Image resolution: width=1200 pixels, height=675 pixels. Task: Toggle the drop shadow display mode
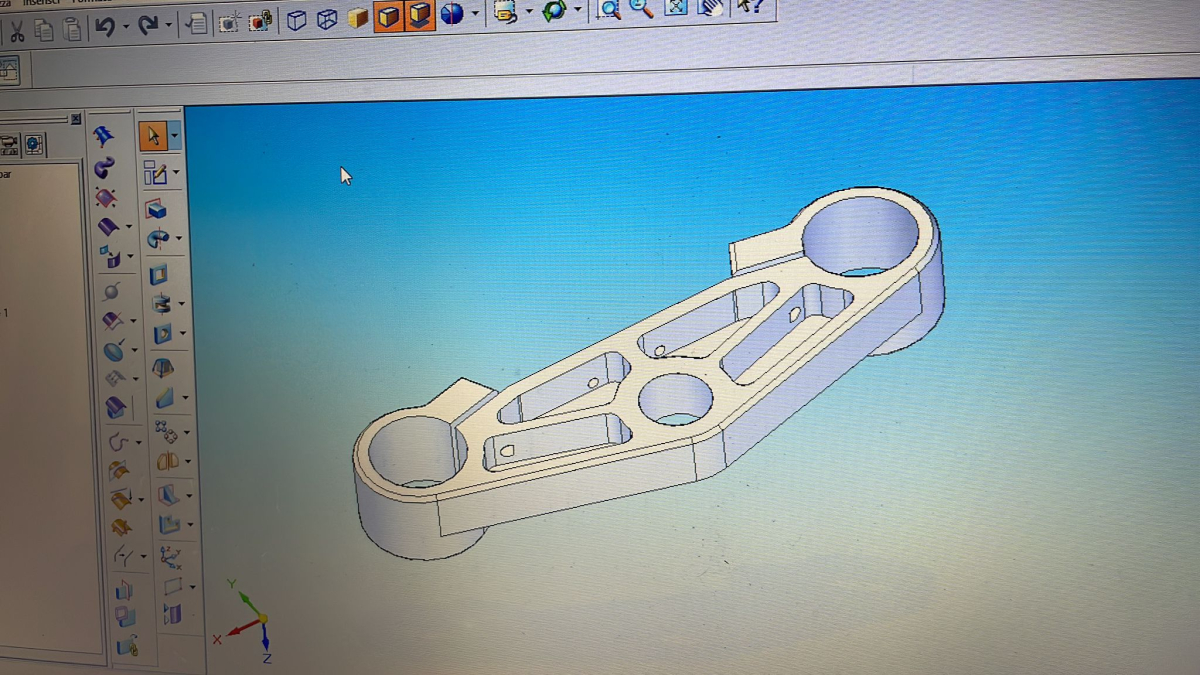click(x=420, y=16)
